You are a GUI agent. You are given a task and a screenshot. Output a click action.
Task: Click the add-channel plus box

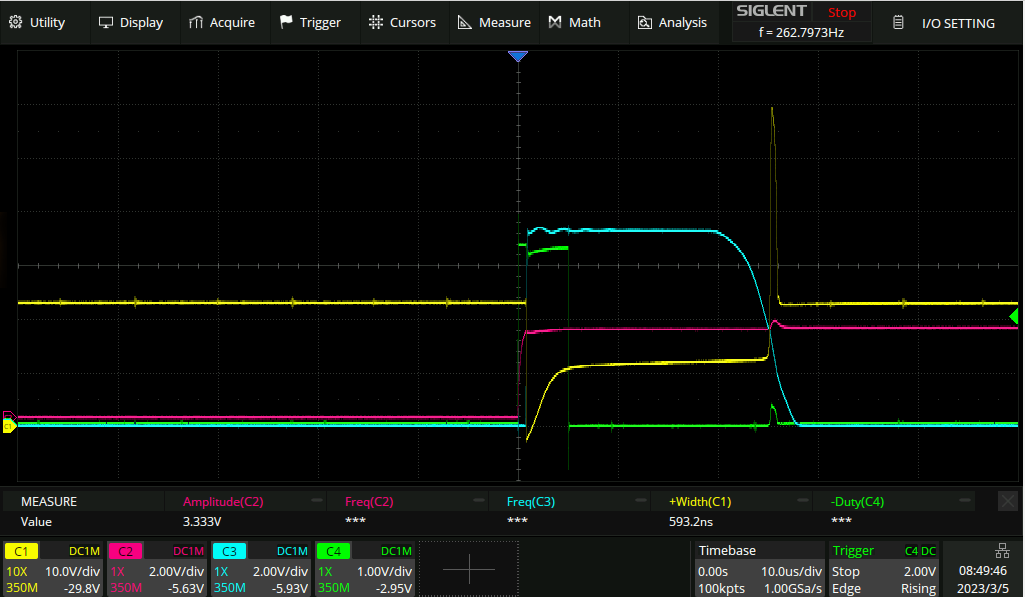[x=468, y=569]
